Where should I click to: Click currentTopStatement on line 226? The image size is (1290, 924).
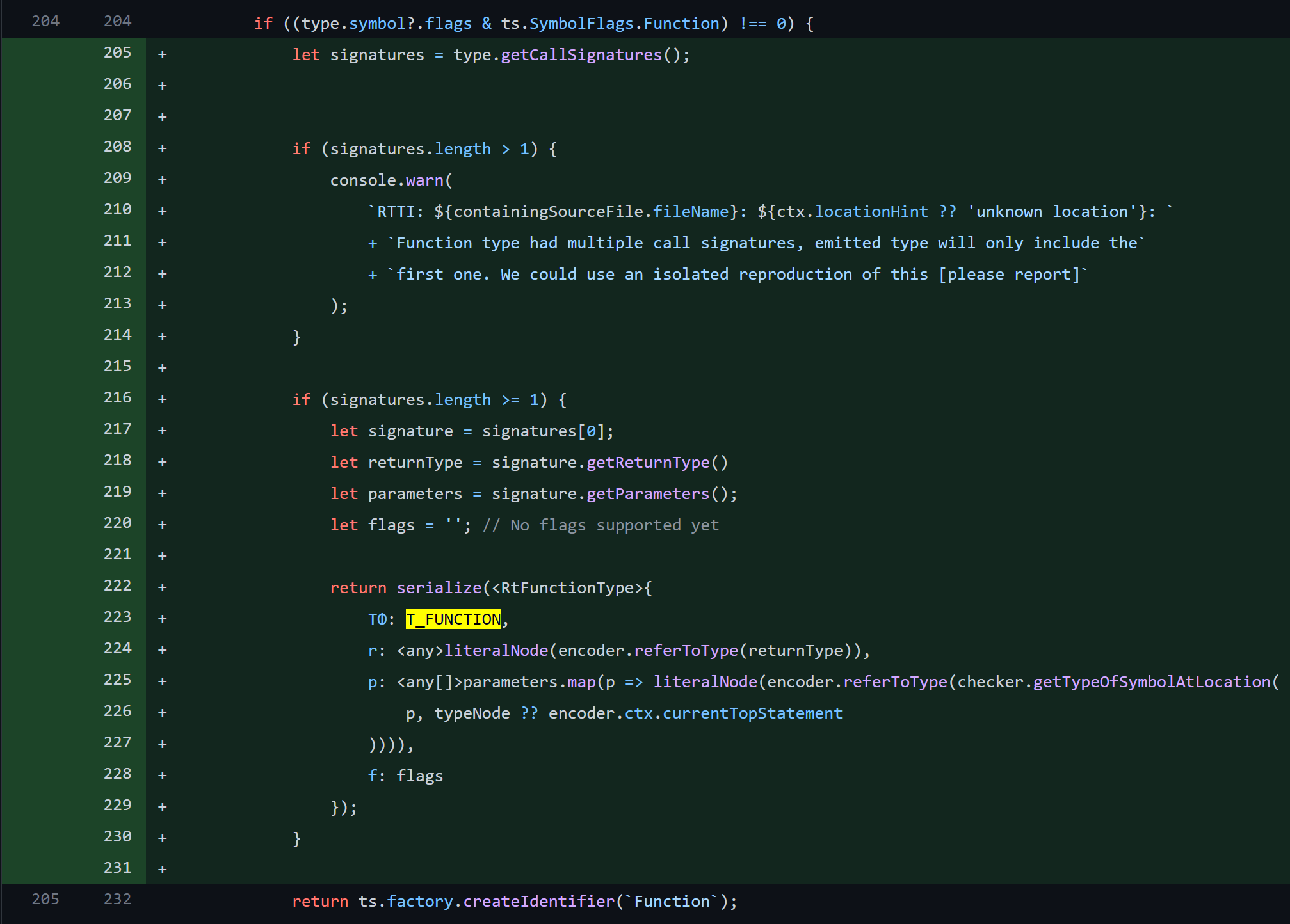[x=752, y=713]
